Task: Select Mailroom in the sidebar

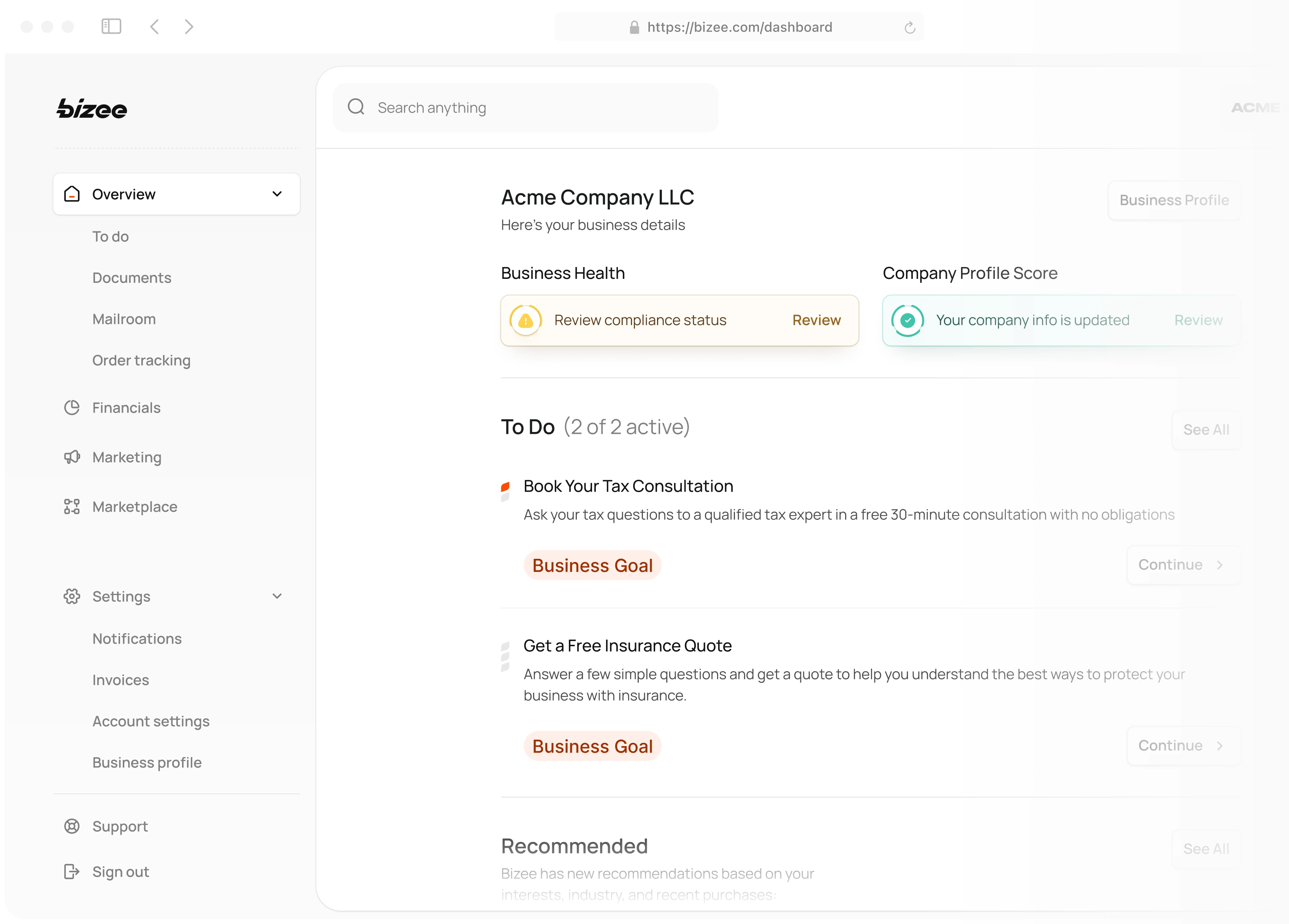Action: [x=124, y=319]
